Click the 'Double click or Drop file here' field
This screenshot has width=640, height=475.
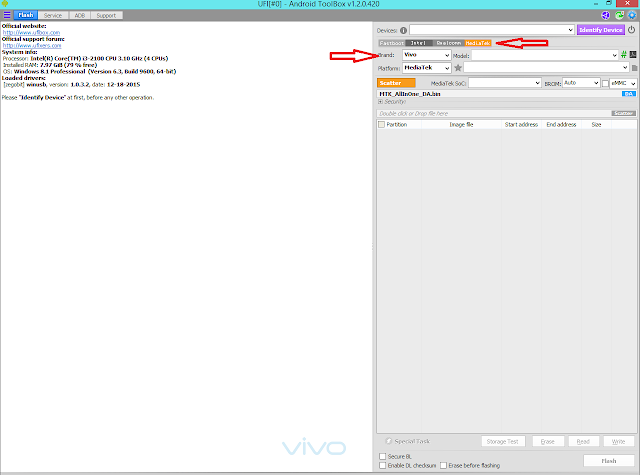pos(493,113)
